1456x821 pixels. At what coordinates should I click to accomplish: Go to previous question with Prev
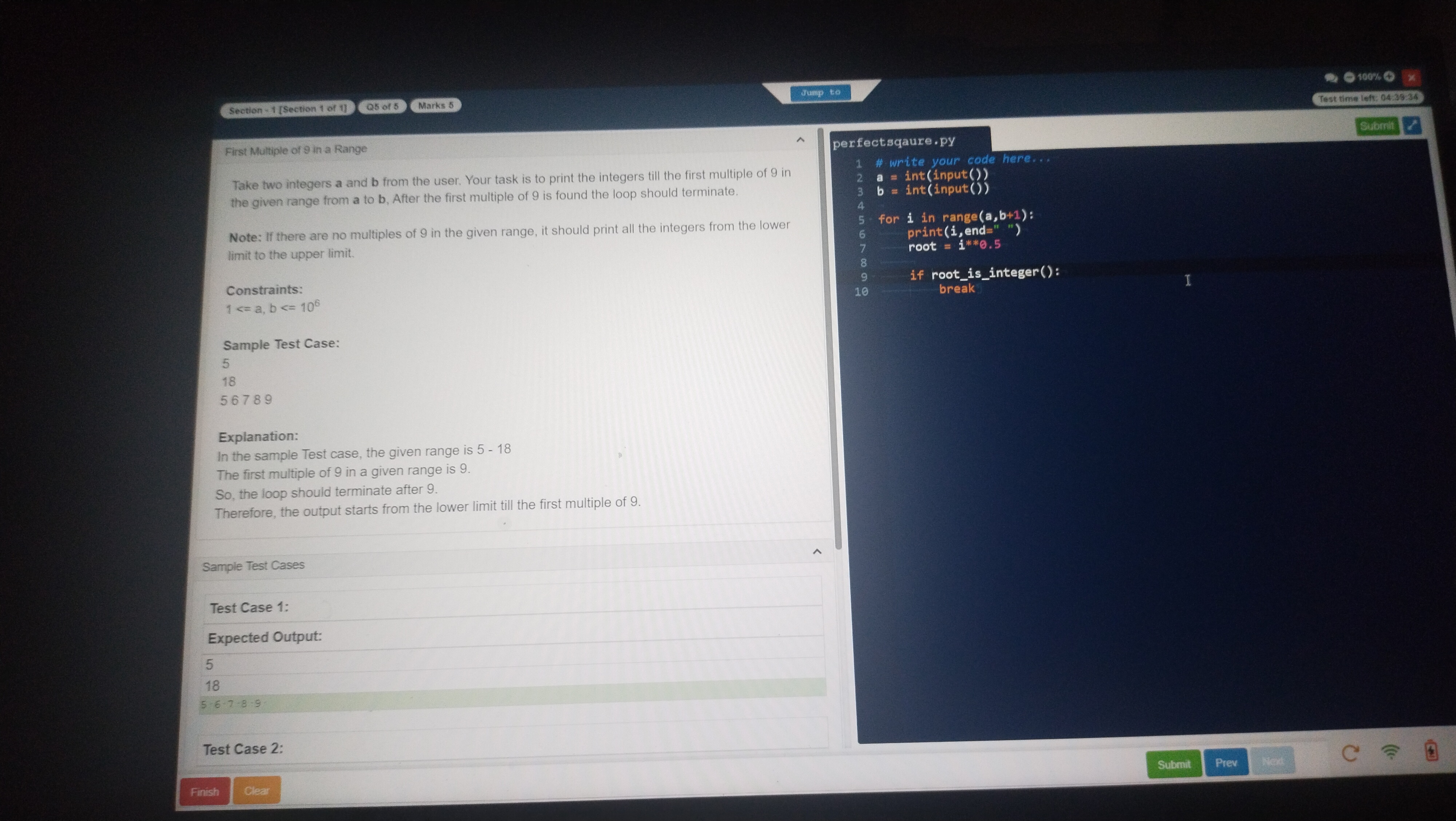coord(1225,763)
